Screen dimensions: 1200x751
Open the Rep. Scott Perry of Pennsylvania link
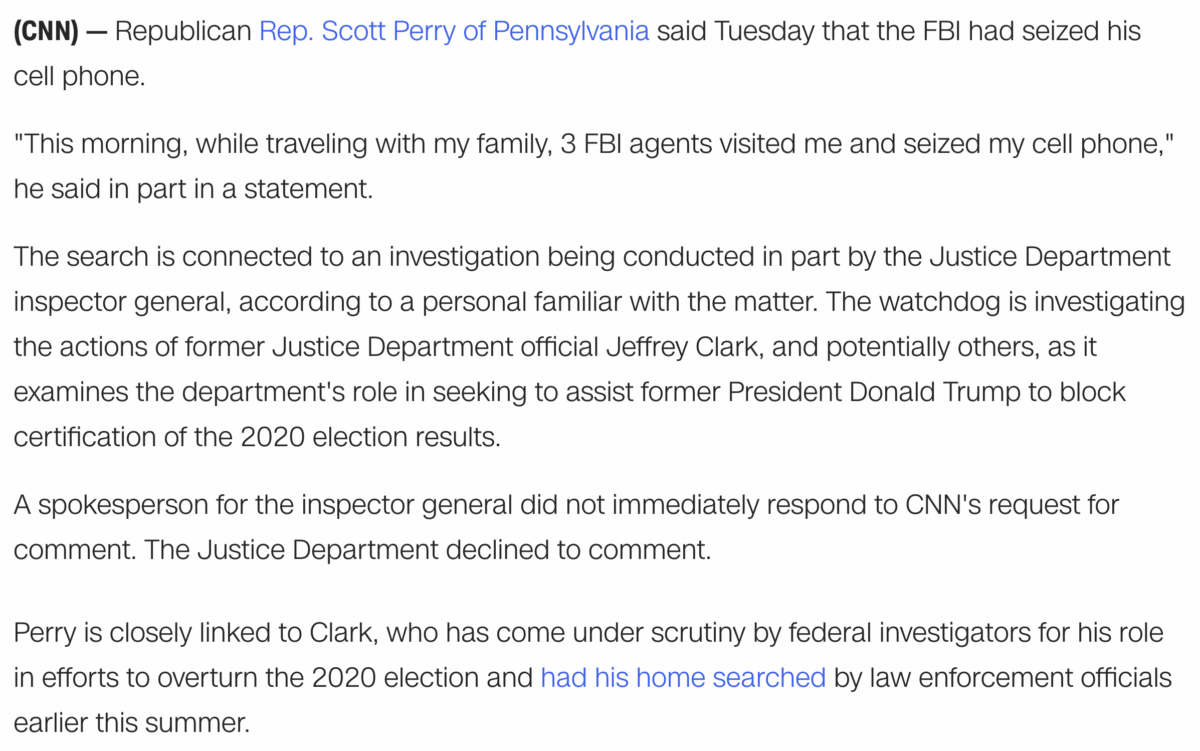coord(454,31)
